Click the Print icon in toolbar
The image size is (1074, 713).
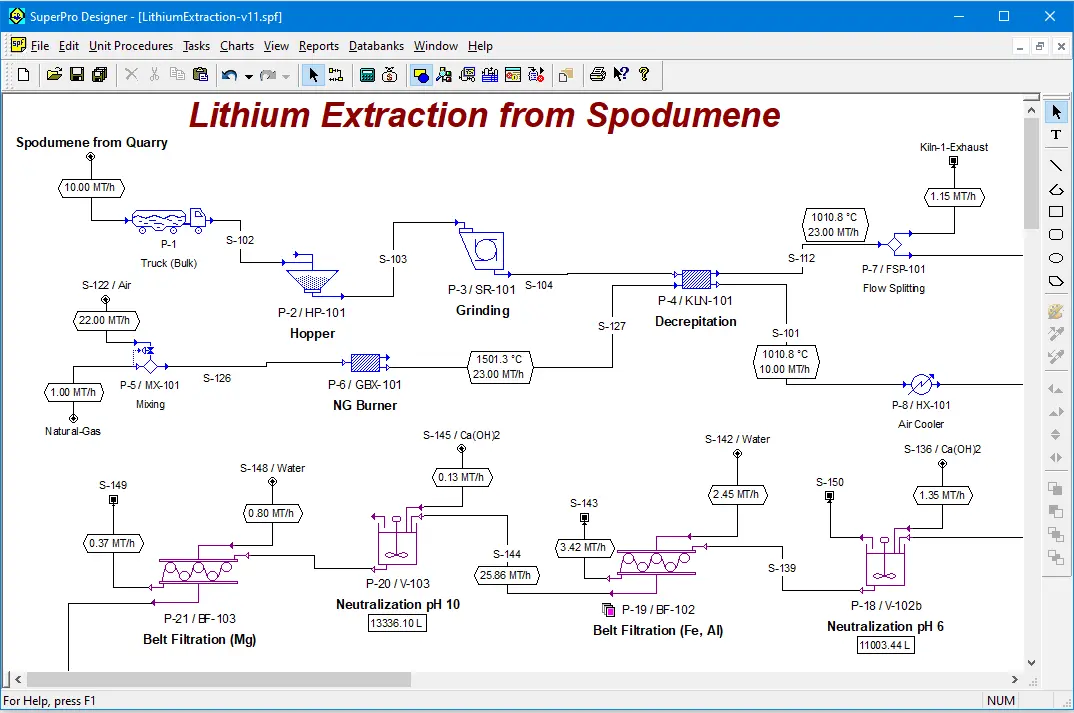click(x=598, y=75)
